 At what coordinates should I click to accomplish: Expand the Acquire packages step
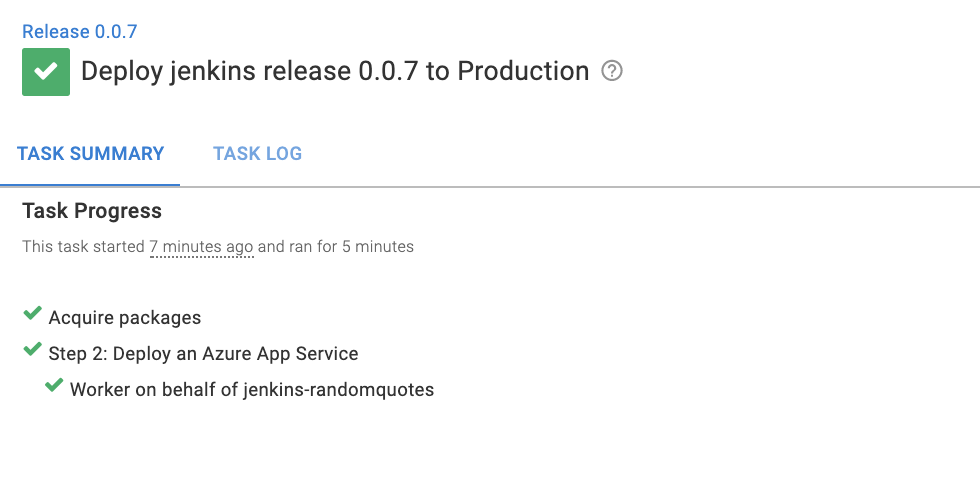(x=125, y=318)
